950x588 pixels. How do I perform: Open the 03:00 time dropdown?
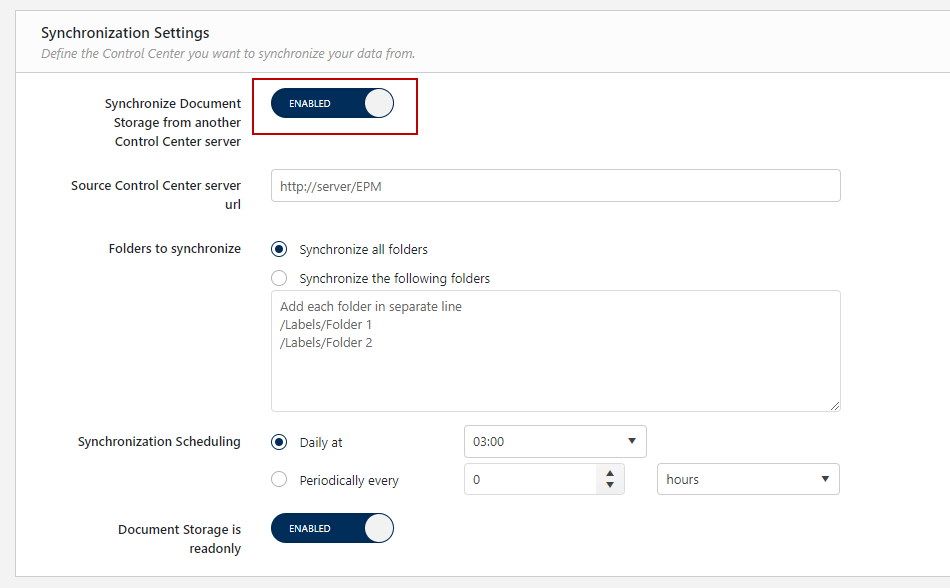coord(555,441)
